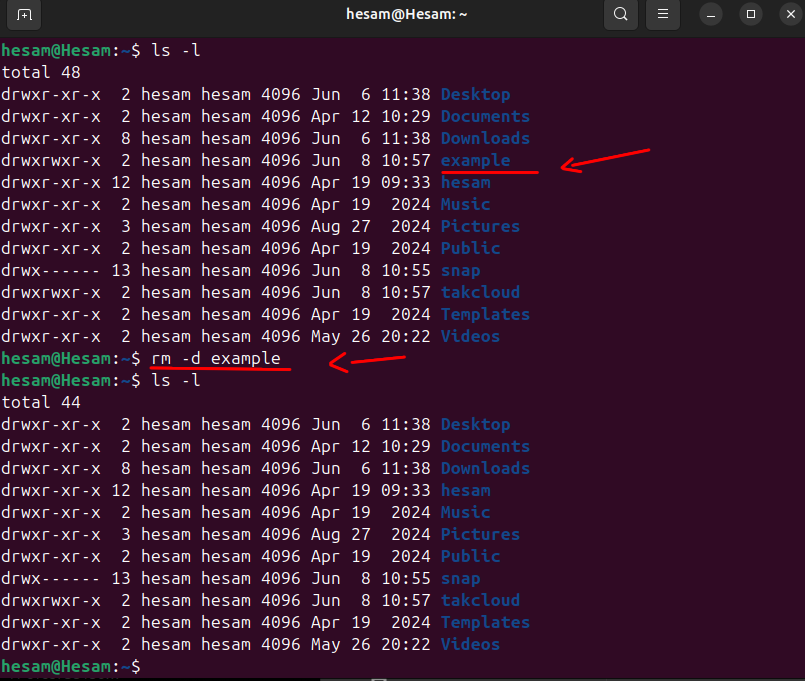805x681 pixels.
Task: Click link count 13 on second listing's snap row
Action: pyautogui.click(x=121, y=579)
